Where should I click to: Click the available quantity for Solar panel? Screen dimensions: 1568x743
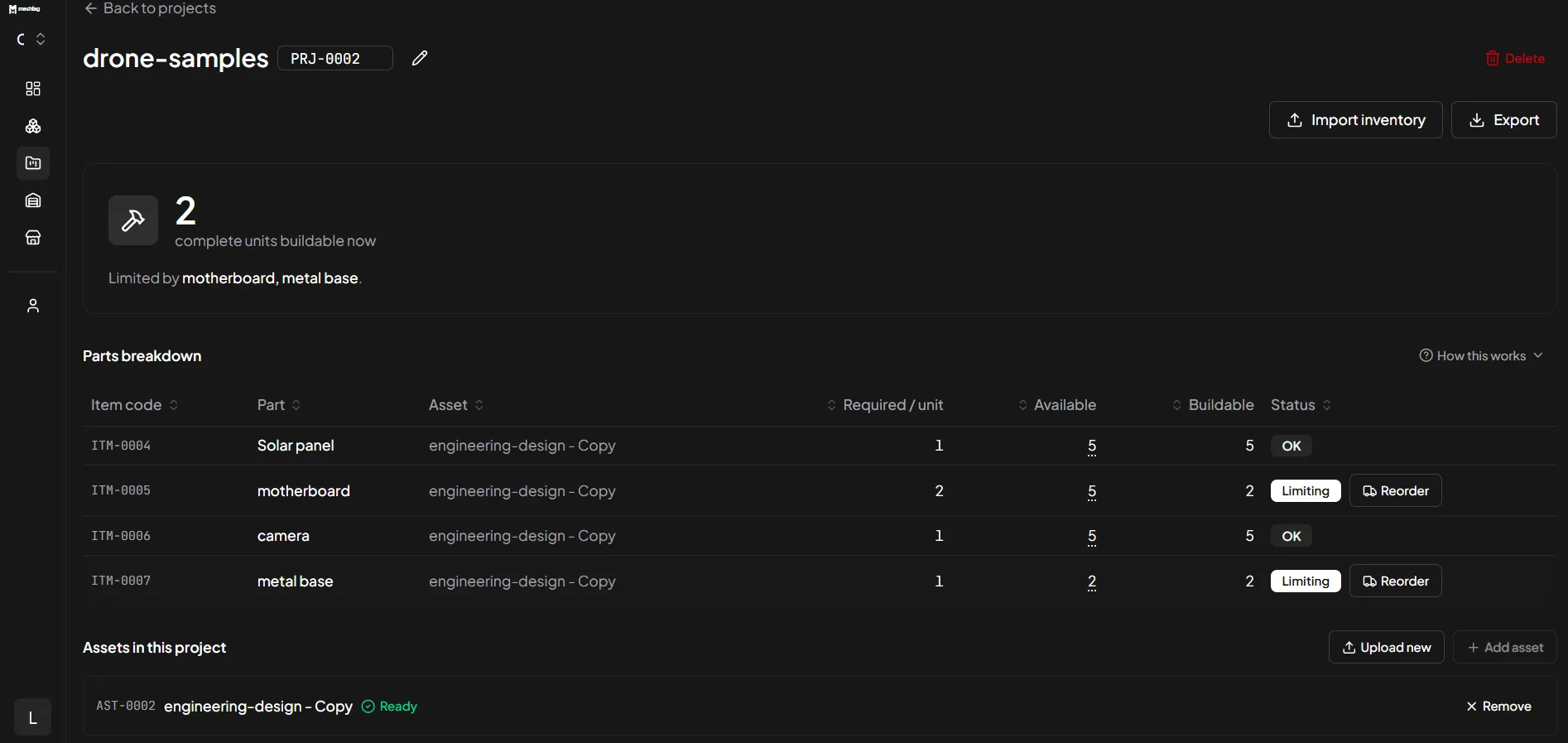(x=1092, y=446)
